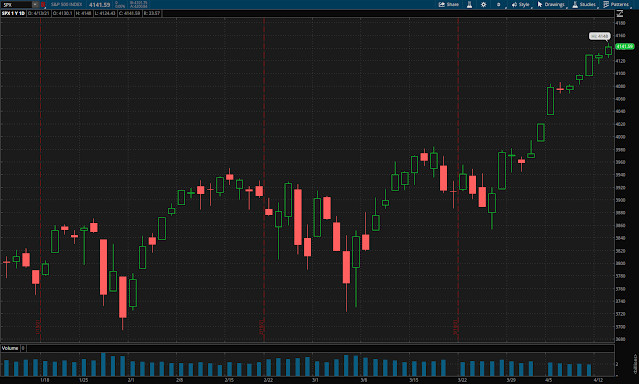The height and width of the screenshot is (384, 639).
Task: Click the red link indicator next to symbol
Action: click(43, 4)
